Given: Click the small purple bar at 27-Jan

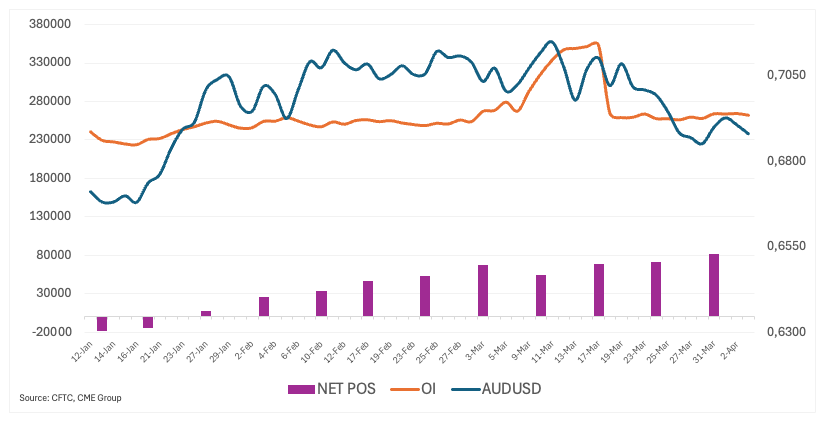Looking at the screenshot, I should [206, 313].
